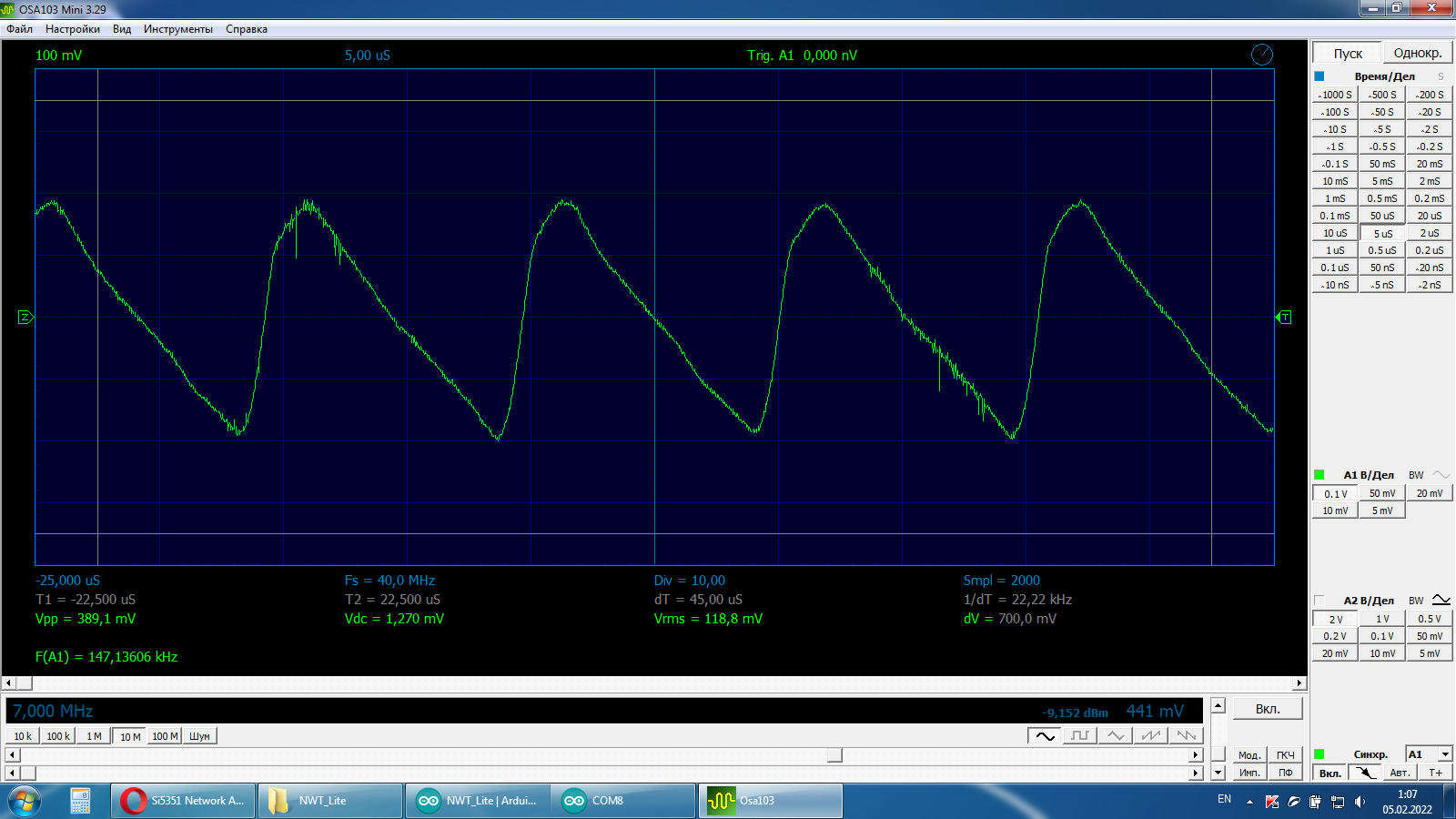Click the round gauge icon above the graph
Screen dimensions: 1456x819
pyautogui.click(x=1262, y=55)
